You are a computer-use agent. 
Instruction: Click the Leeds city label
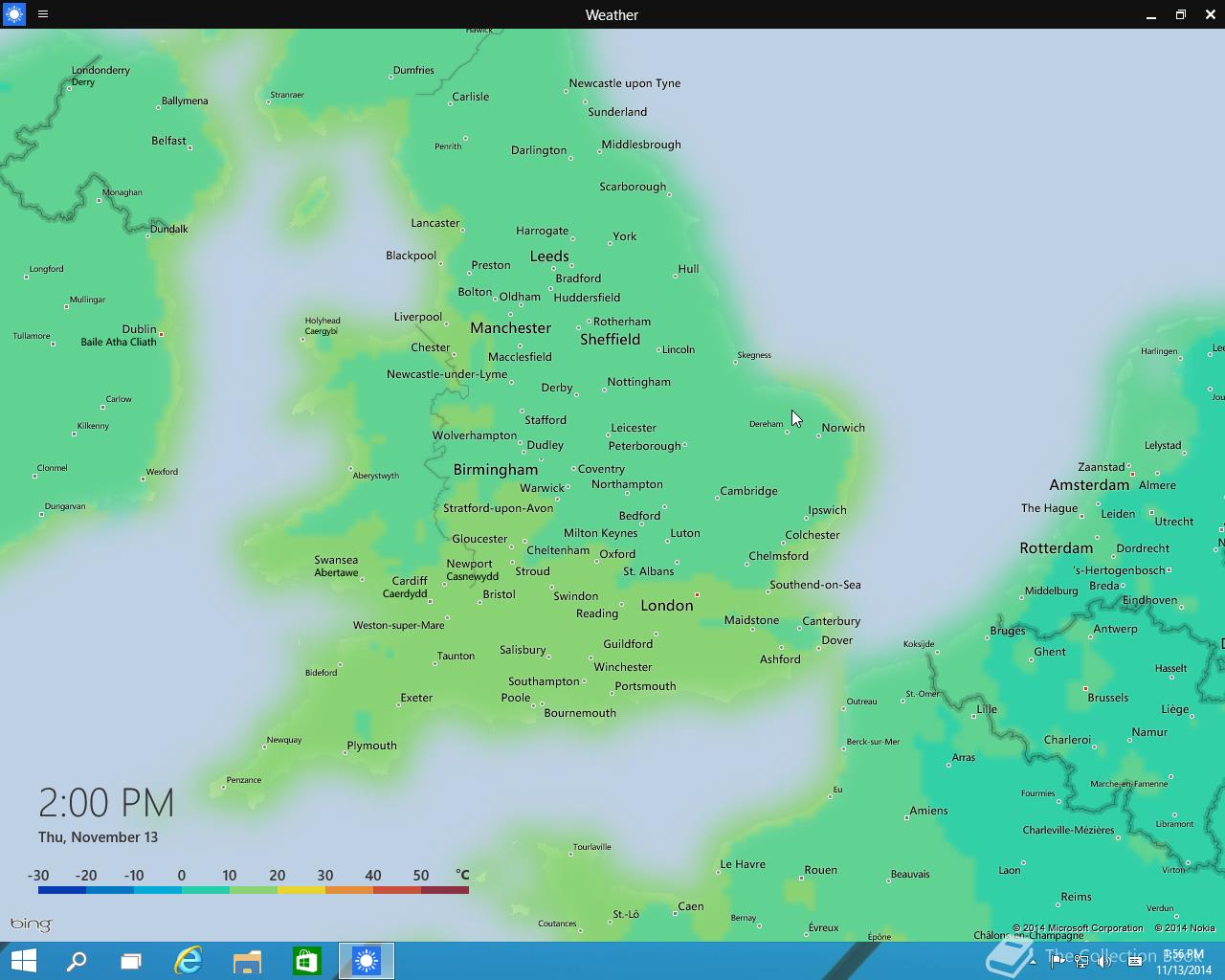click(549, 256)
